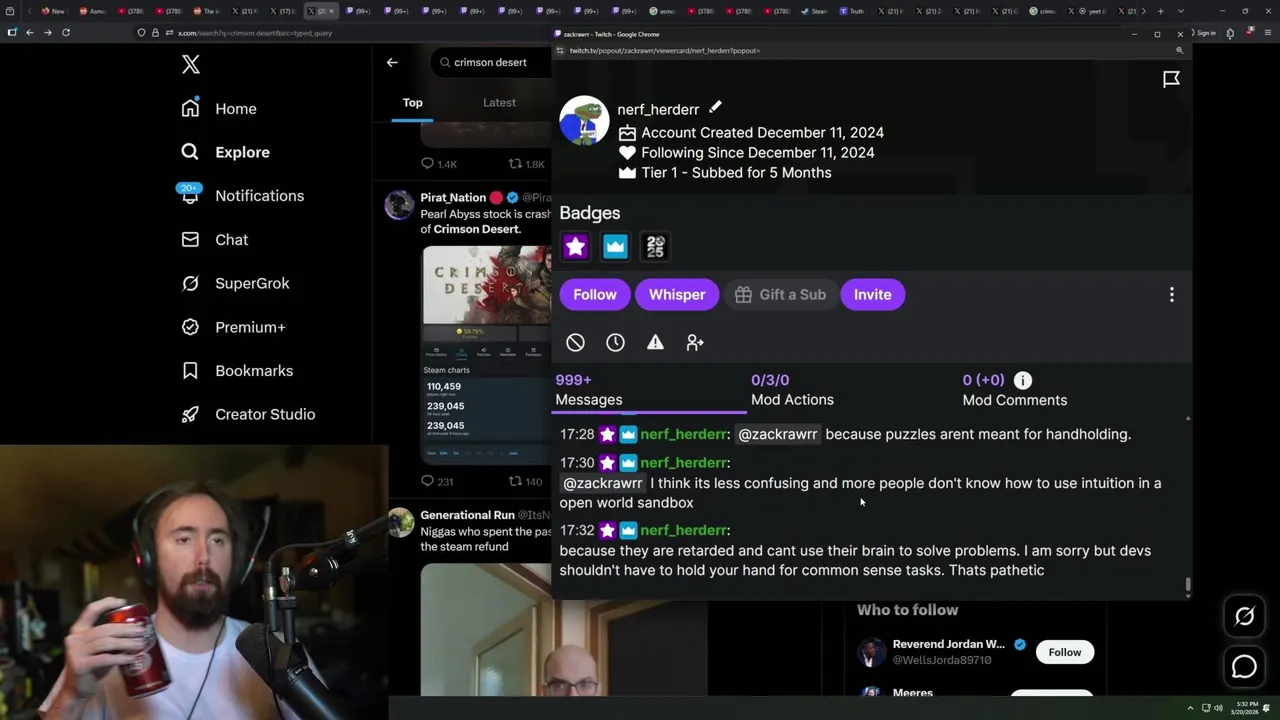Click the floating messages chat button
Image resolution: width=1280 pixels, height=720 pixels.
tap(1244, 666)
